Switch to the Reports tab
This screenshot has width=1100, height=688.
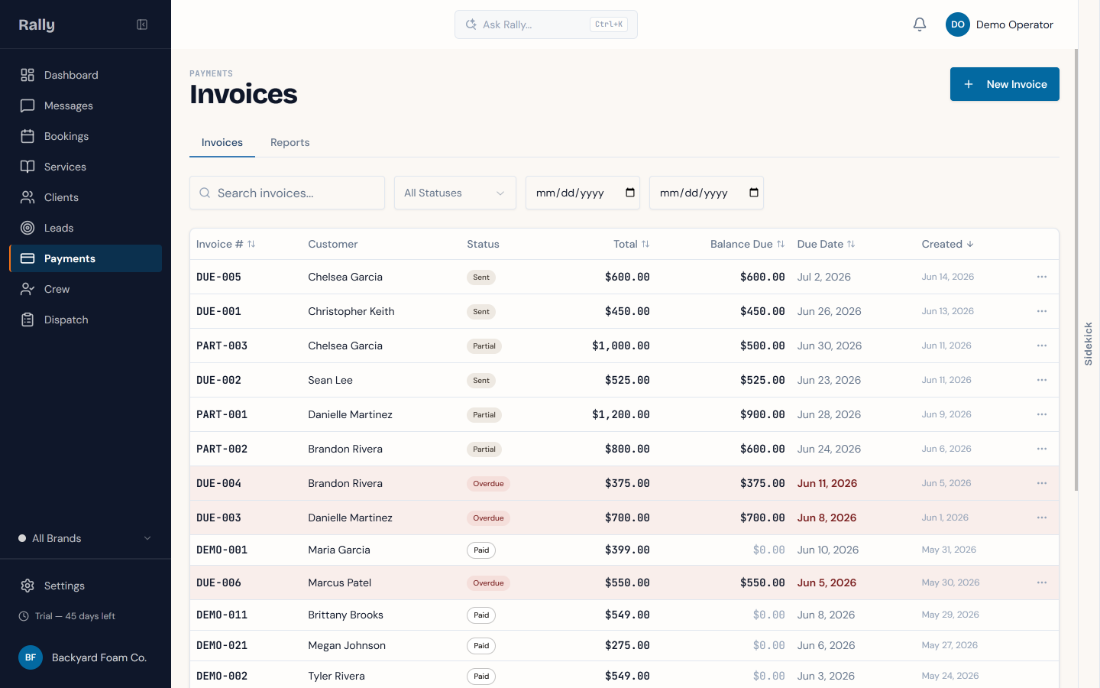290,142
